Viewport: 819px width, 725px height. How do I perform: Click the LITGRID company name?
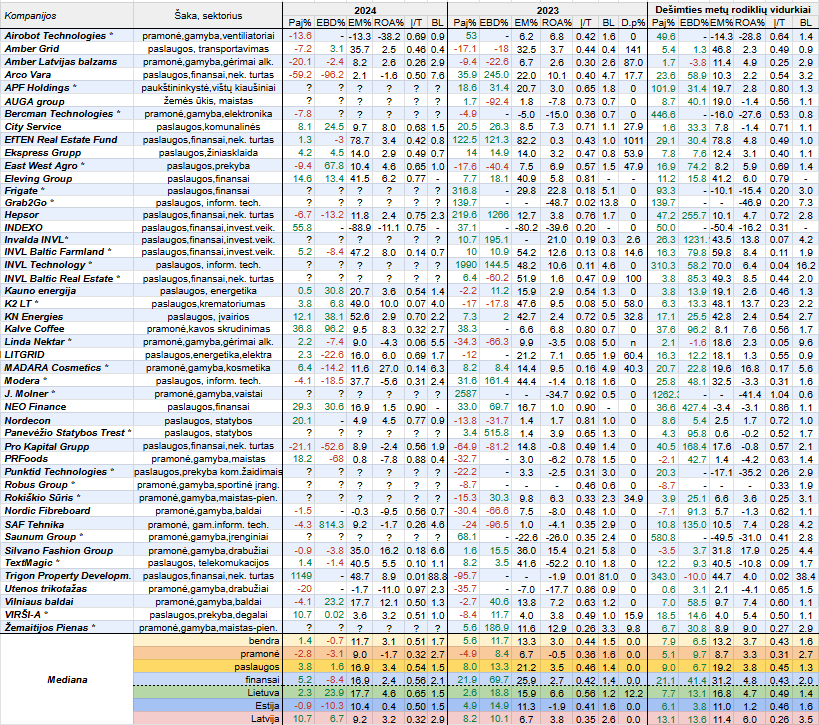tap(25, 355)
